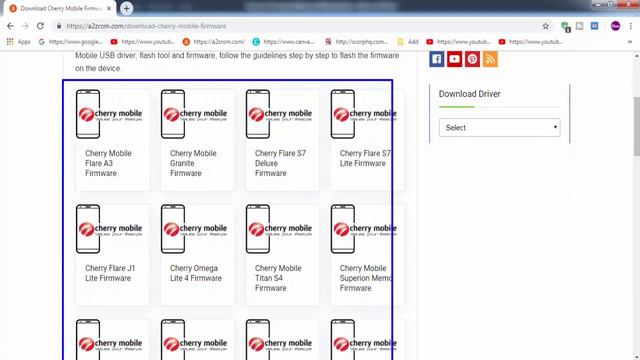The width and height of the screenshot is (640, 360).
Task: Click the a2zrom.com address bar
Action: 302,26
